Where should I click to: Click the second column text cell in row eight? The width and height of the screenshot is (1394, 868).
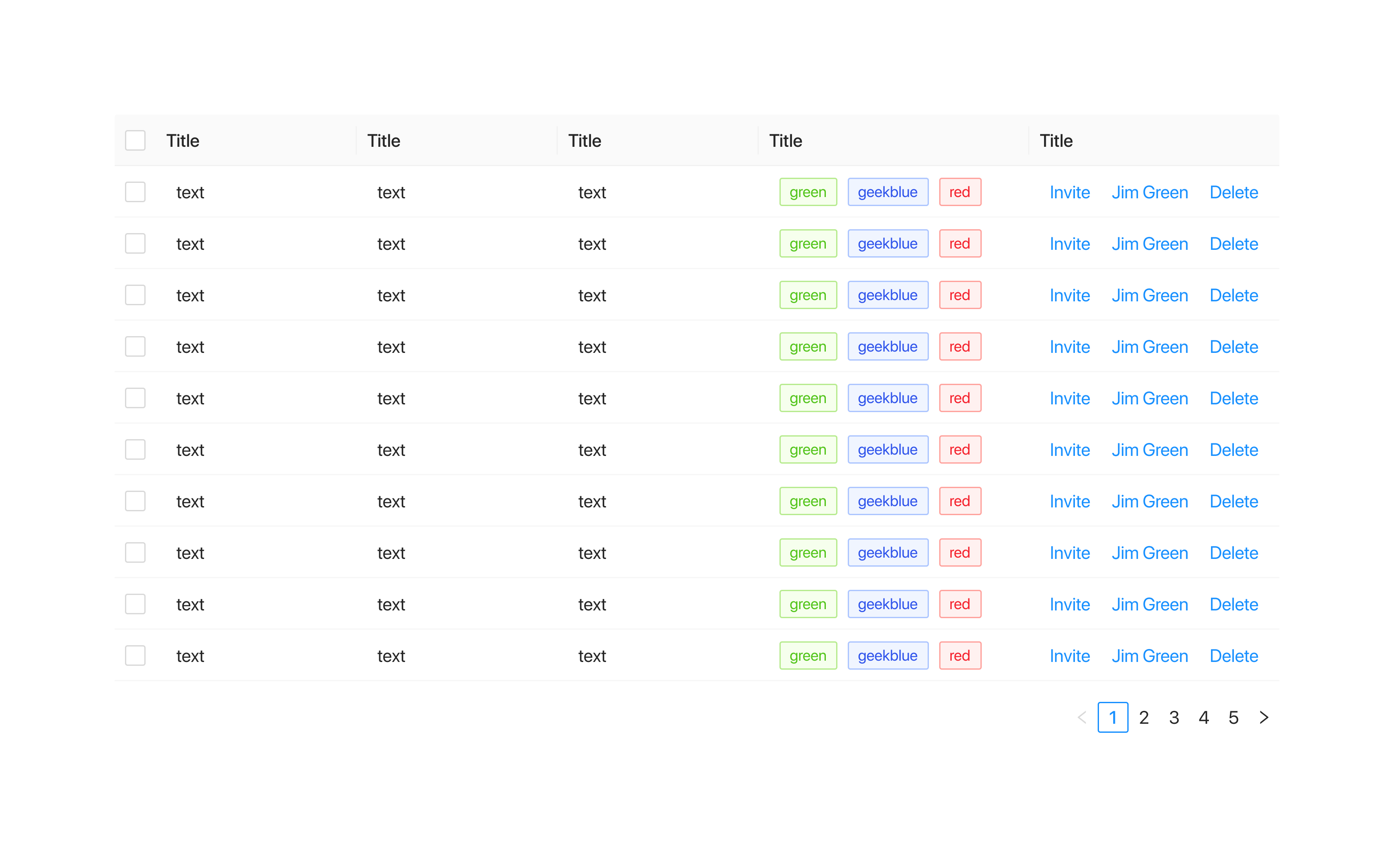click(x=391, y=553)
